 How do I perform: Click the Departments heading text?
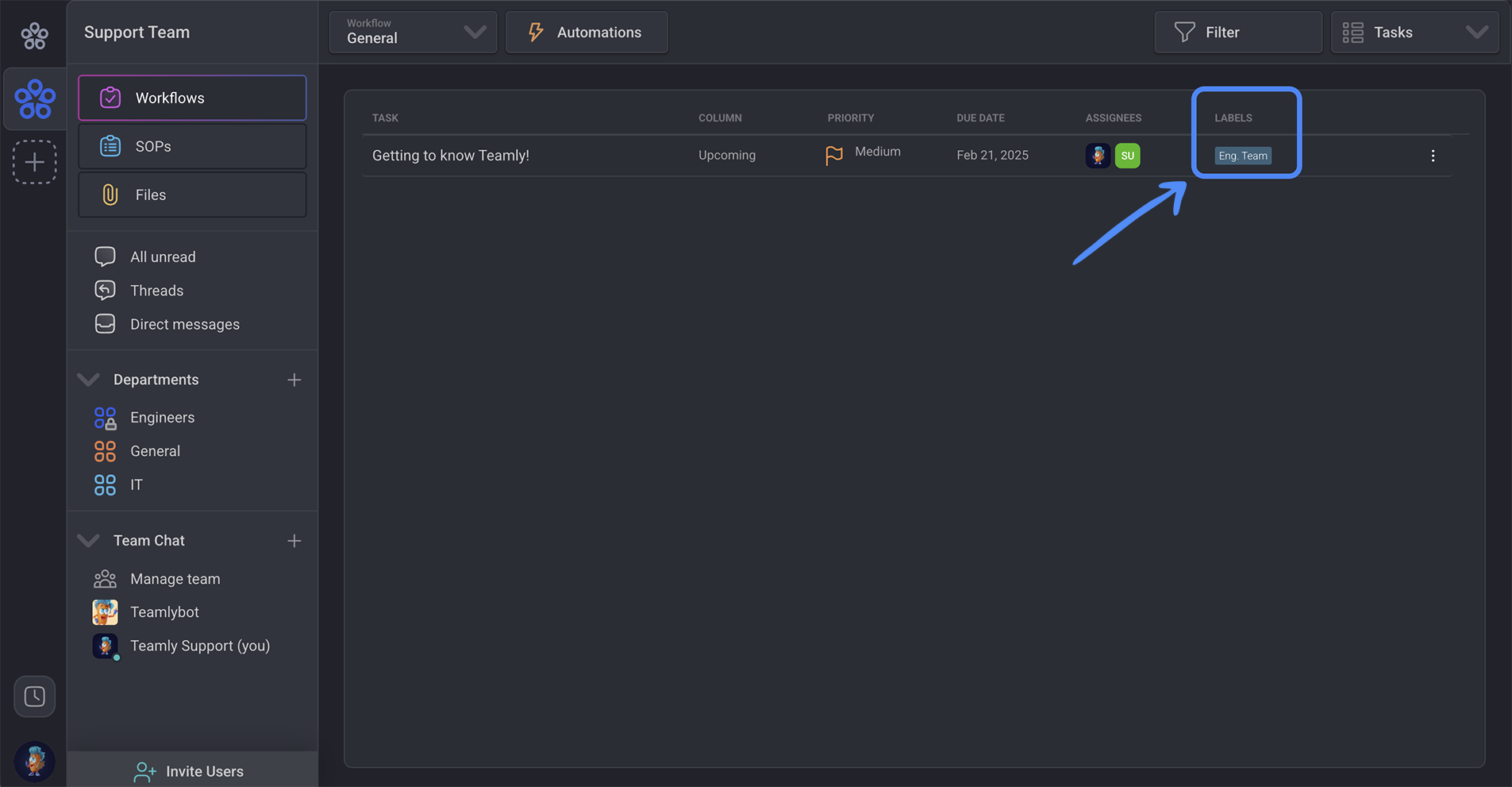(156, 380)
